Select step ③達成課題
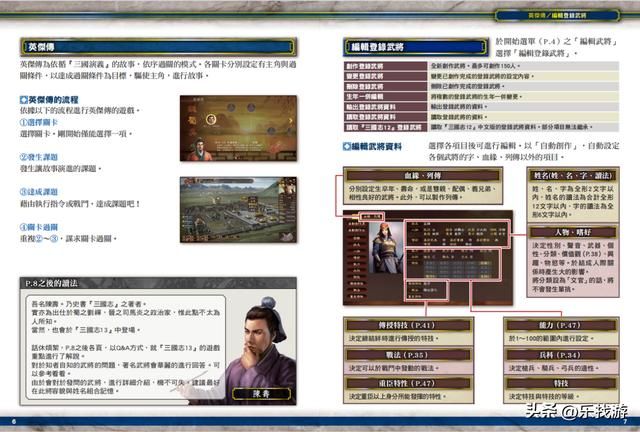Image resolution: width=640 pixels, height=432 pixels. pyautogui.click(x=39, y=192)
